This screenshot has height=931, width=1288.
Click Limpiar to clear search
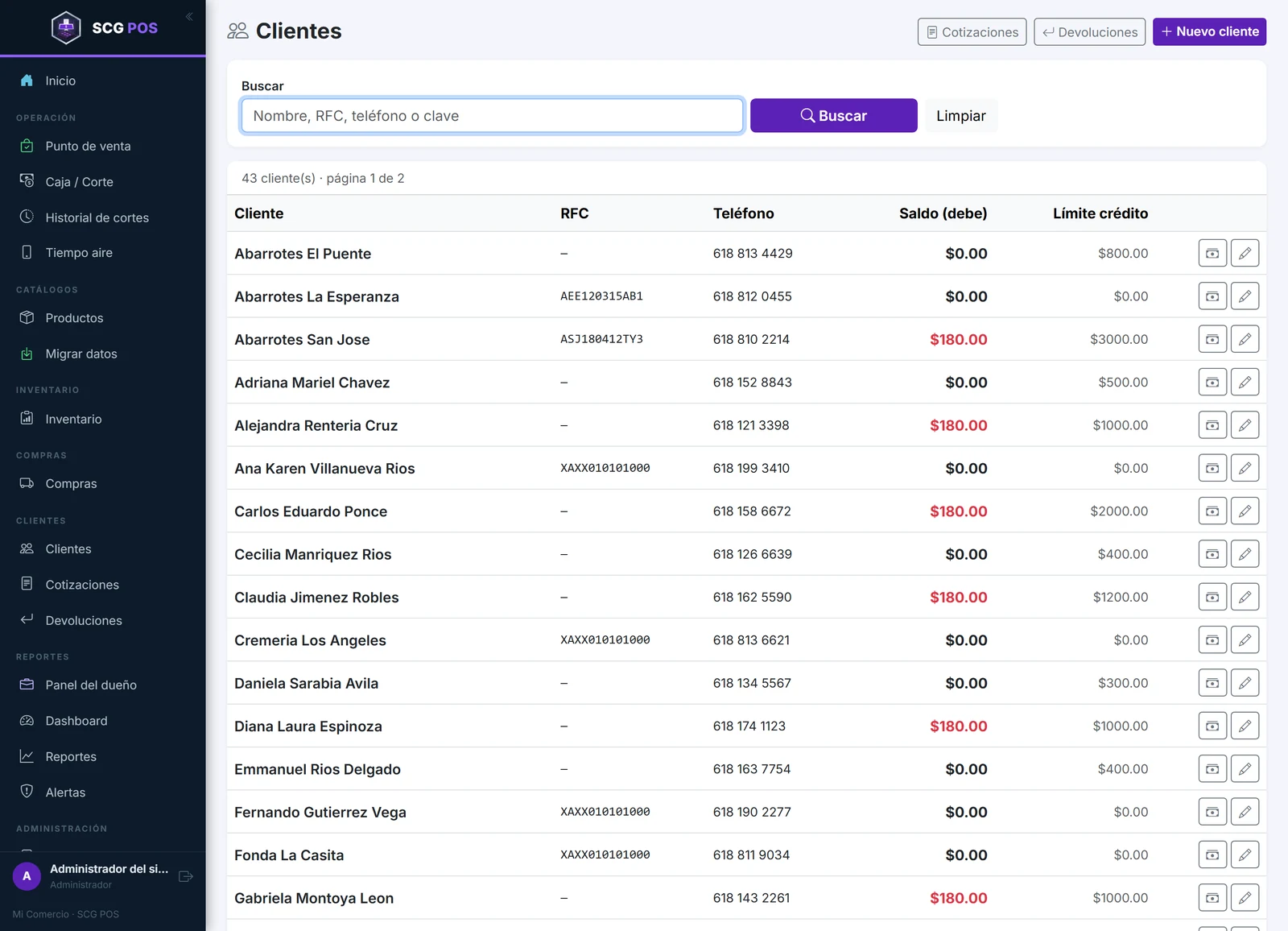point(960,115)
